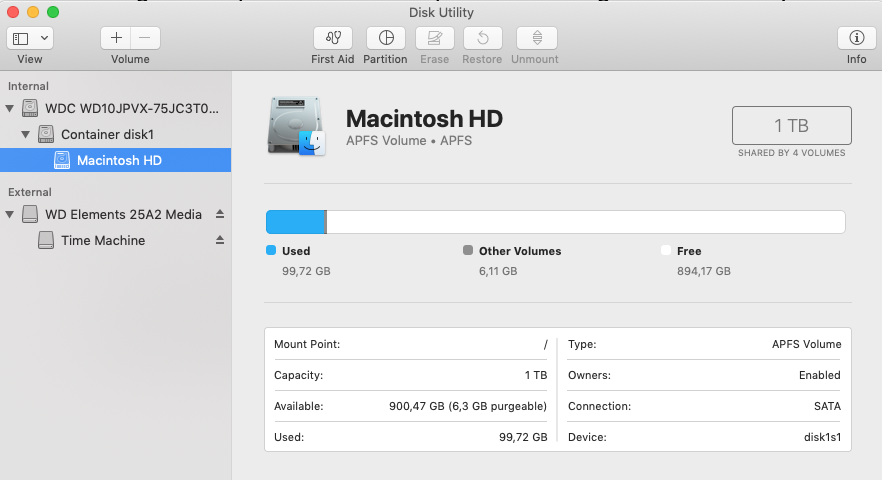Click the white Free legend swatch

tap(666, 250)
